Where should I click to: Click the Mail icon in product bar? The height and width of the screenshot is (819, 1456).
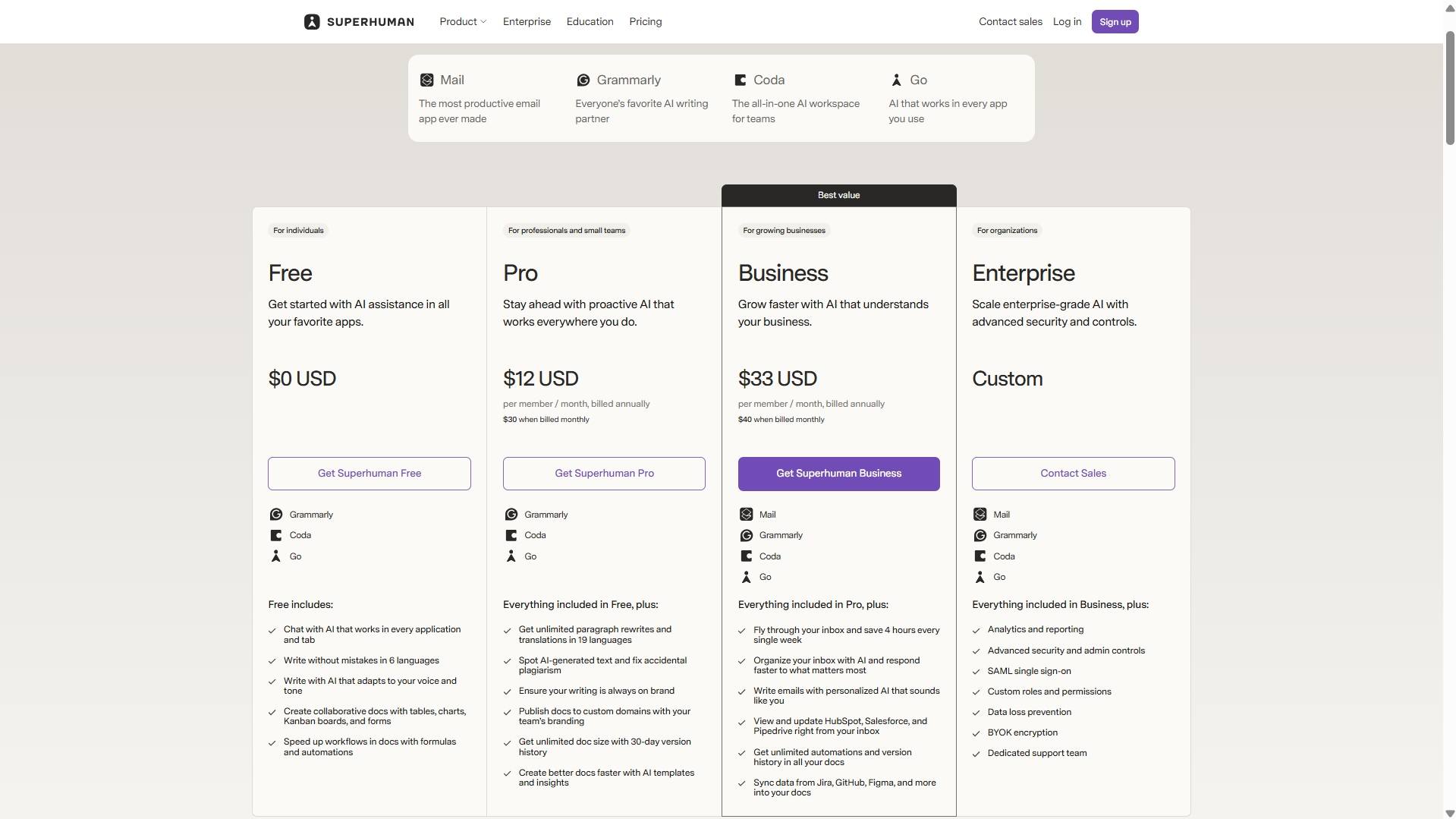(x=426, y=80)
